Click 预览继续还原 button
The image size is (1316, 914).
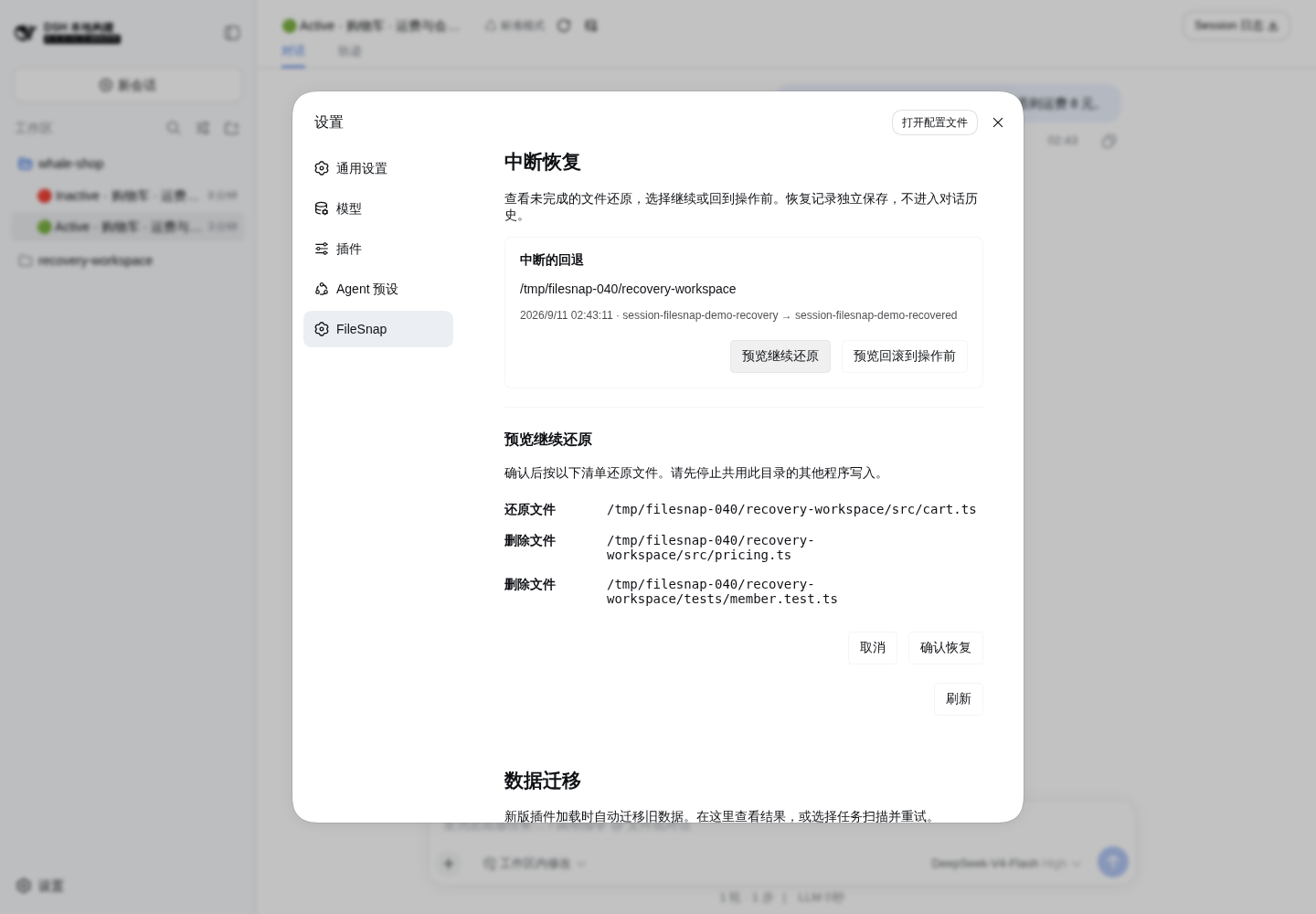780,356
